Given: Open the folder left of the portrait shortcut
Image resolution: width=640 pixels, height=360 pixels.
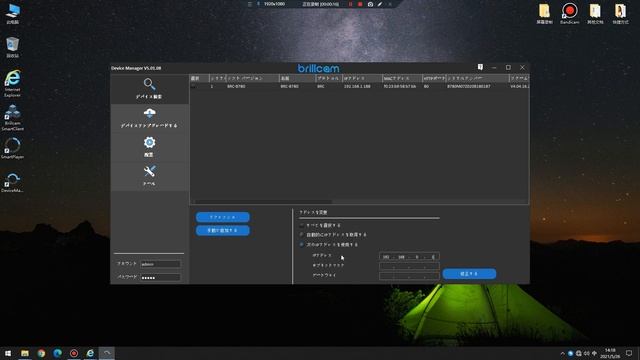Looking at the screenshot, I should pyautogui.click(x=595, y=13).
